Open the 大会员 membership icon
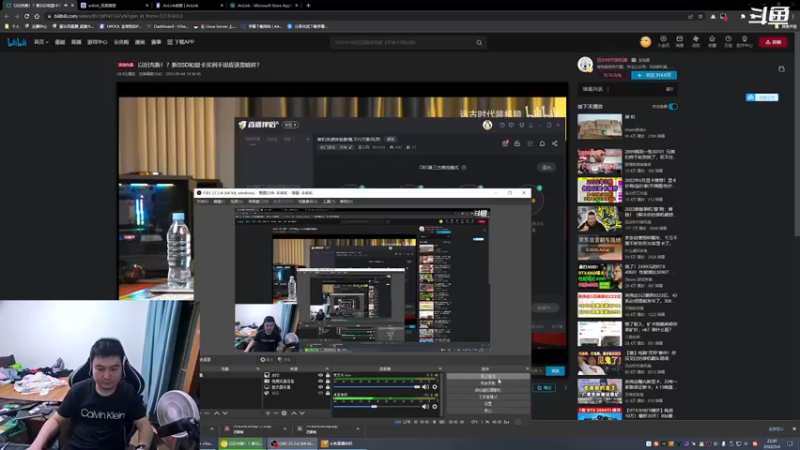Viewport: 800px width, 450px height. pyautogui.click(x=663, y=42)
